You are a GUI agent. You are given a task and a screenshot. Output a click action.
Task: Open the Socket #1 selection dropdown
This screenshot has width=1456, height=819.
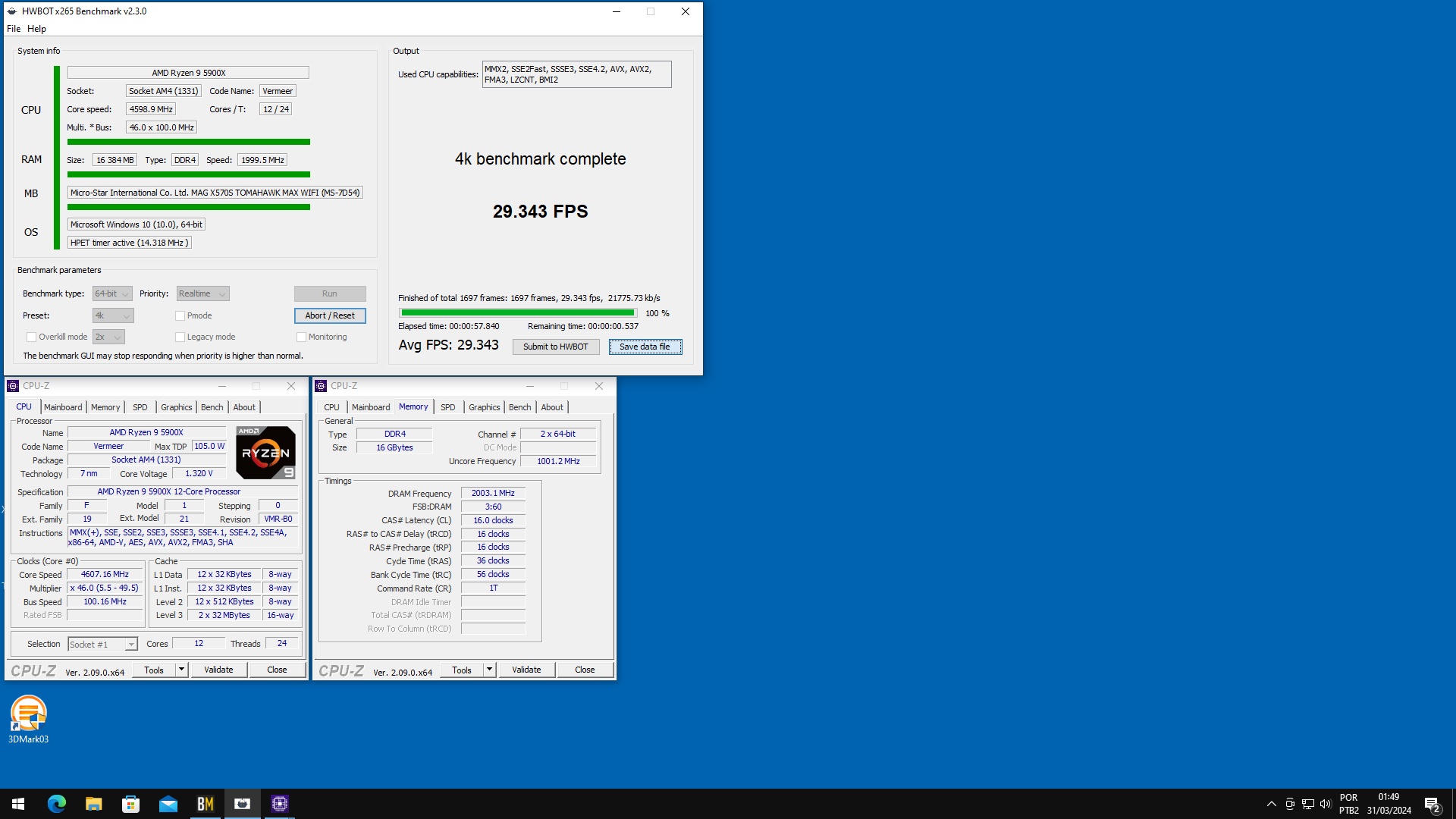click(x=102, y=645)
